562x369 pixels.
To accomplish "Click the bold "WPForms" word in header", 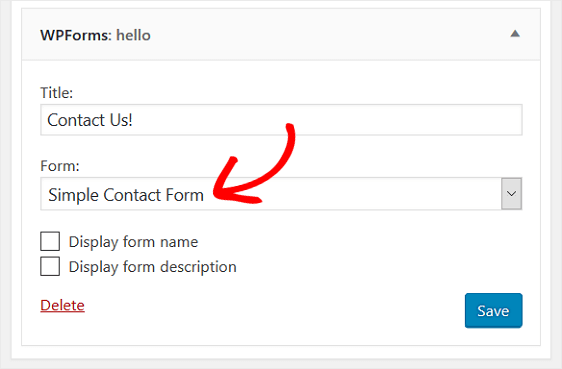I will point(73,35).
